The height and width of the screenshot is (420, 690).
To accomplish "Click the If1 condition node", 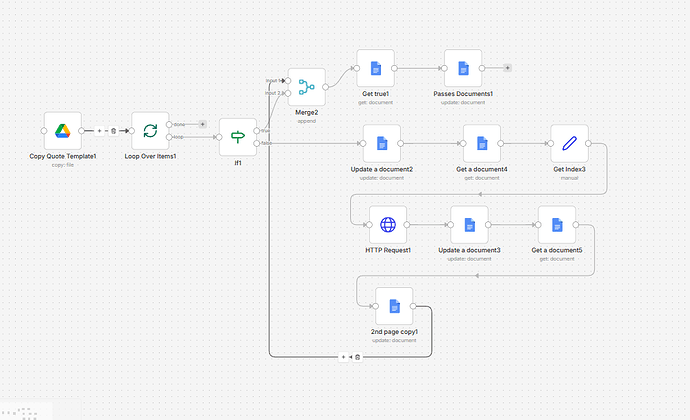I will pyautogui.click(x=238, y=137).
